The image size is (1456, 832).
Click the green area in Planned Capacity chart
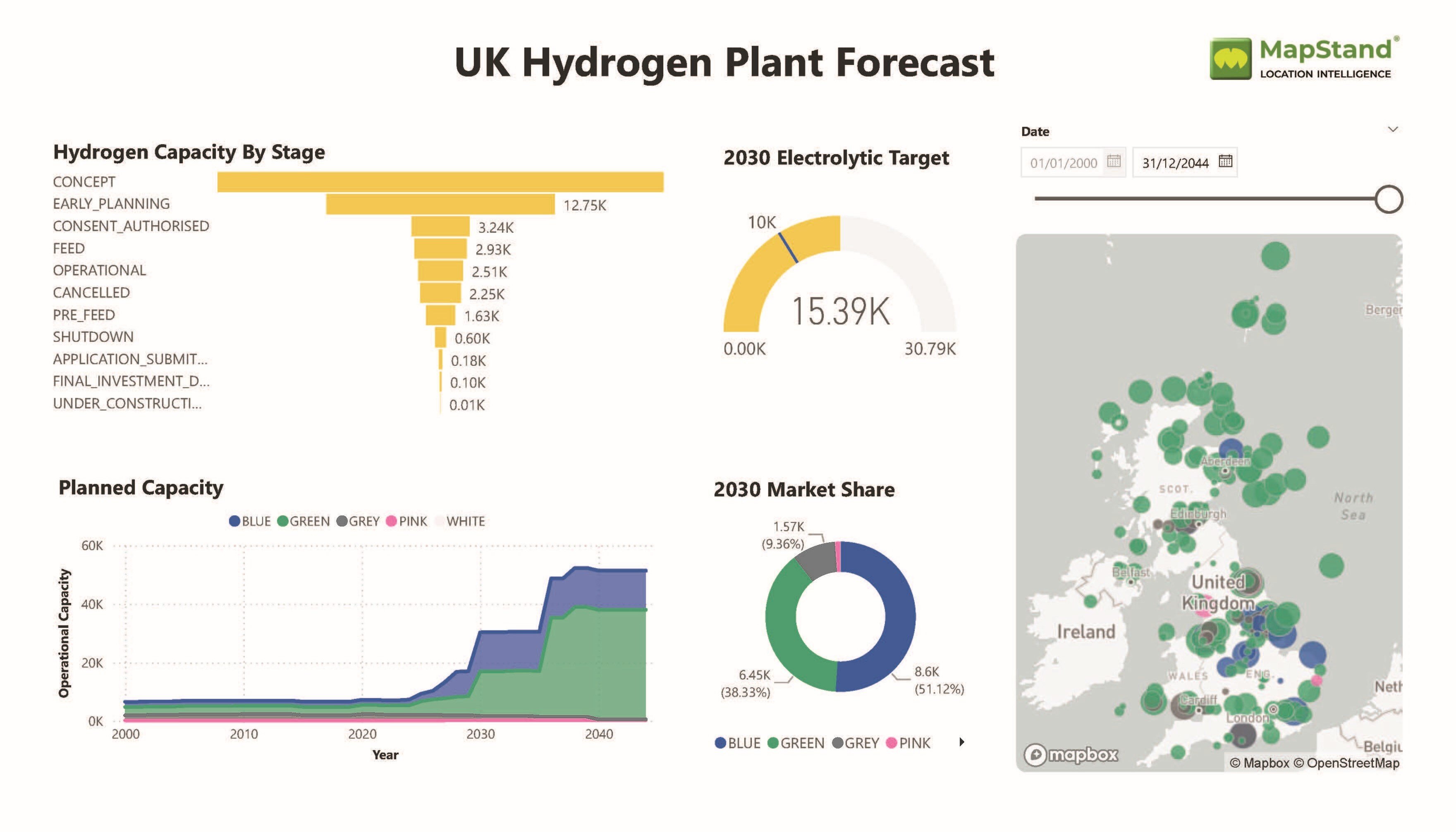(571, 669)
